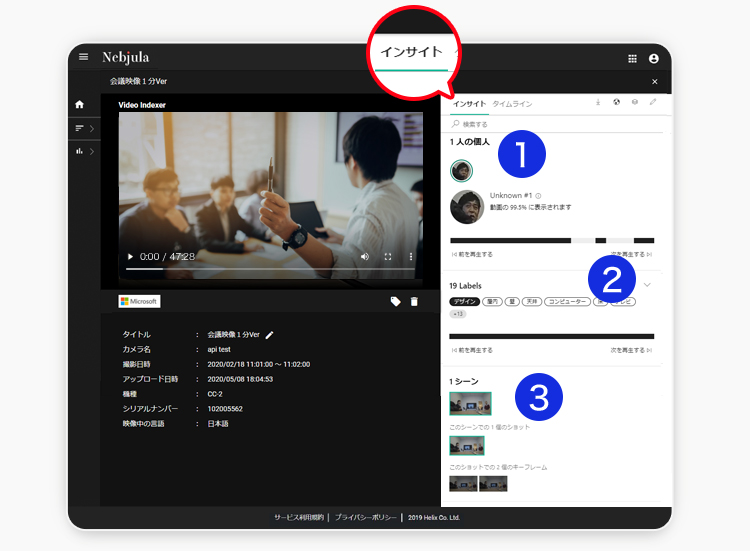
Task: Click the upload date 2020/05/08 18:04:53
Action: [x=240, y=379]
